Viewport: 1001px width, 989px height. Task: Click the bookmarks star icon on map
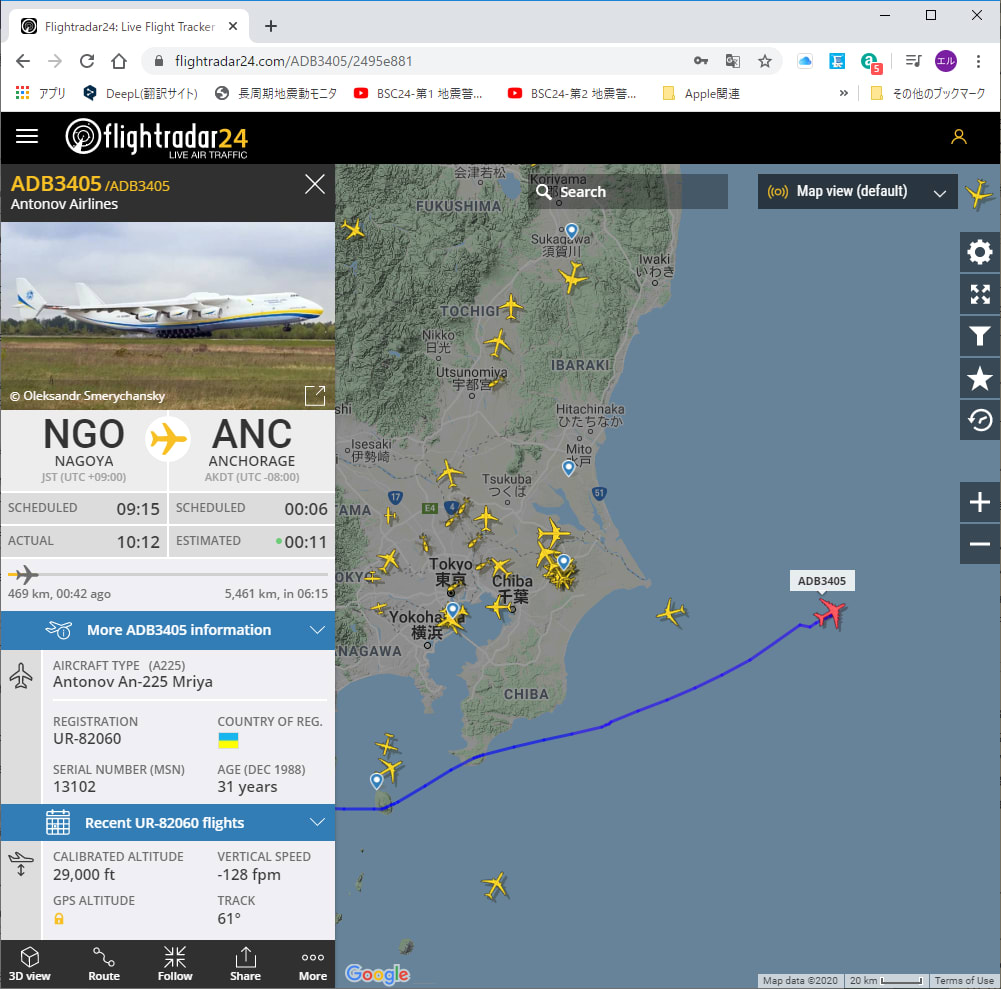(980, 378)
